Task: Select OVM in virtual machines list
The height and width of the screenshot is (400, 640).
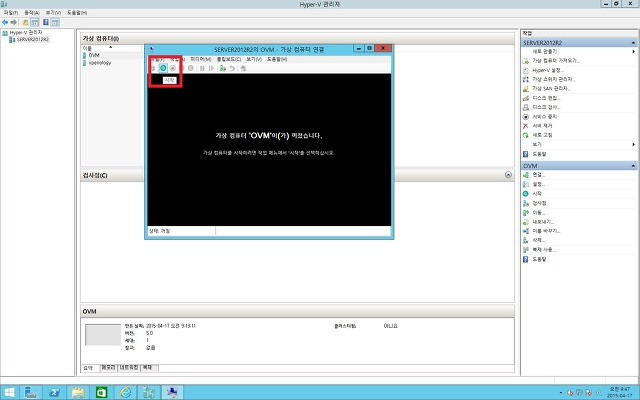Action: pyautogui.click(x=94, y=55)
